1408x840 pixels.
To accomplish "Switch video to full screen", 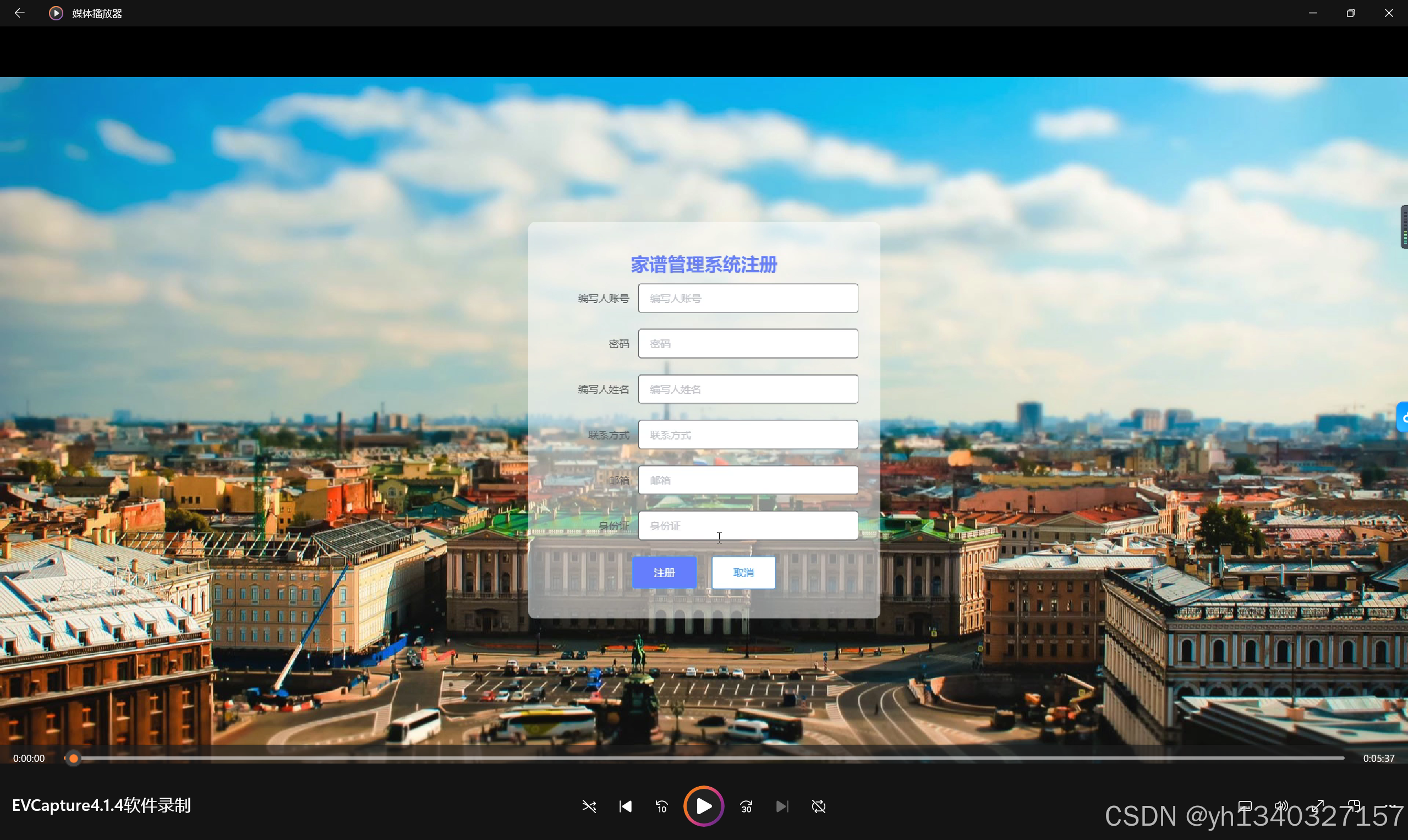I will coord(1317,806).
